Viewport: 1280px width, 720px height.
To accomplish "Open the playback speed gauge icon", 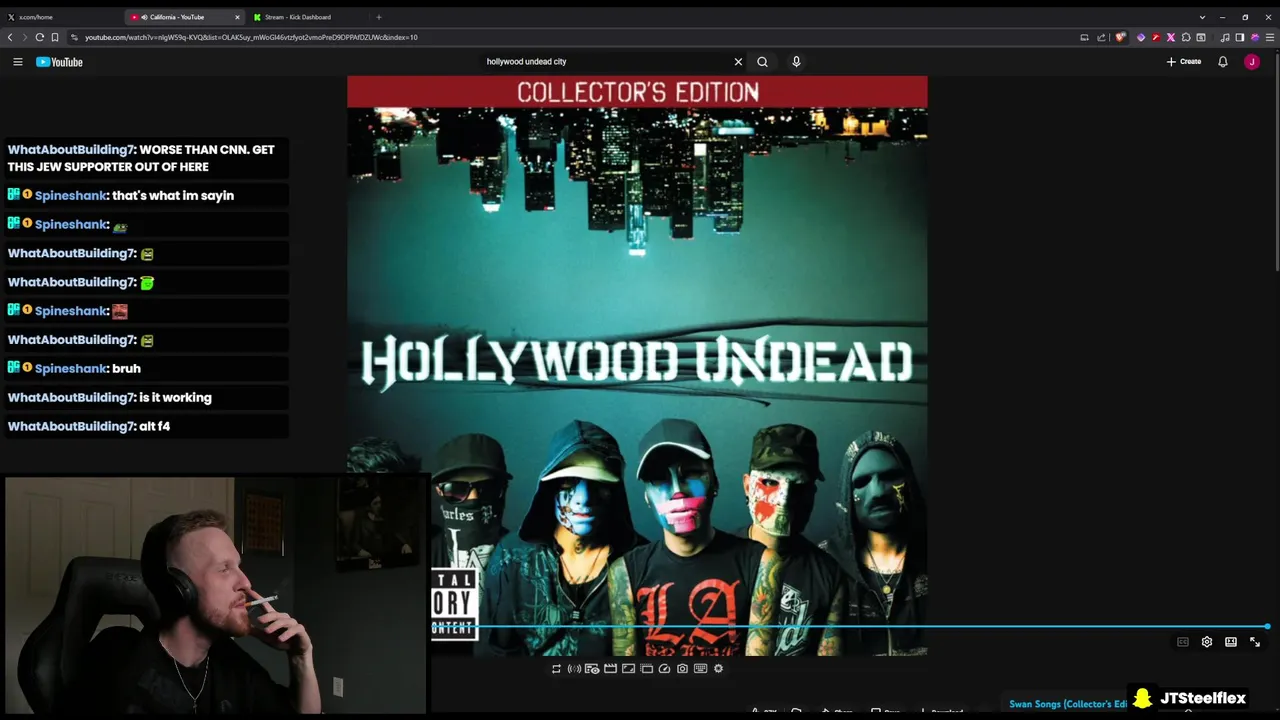I will (x=664, y=669).
